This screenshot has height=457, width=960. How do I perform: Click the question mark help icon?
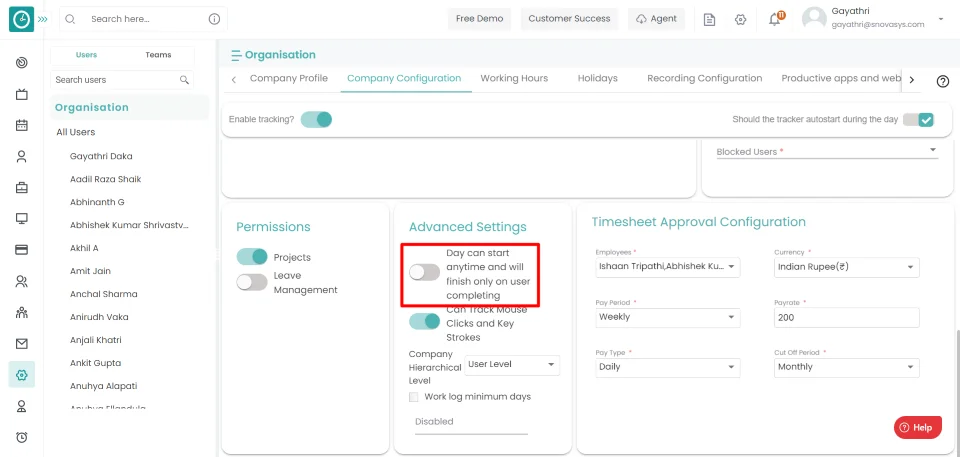coord(942,81)
